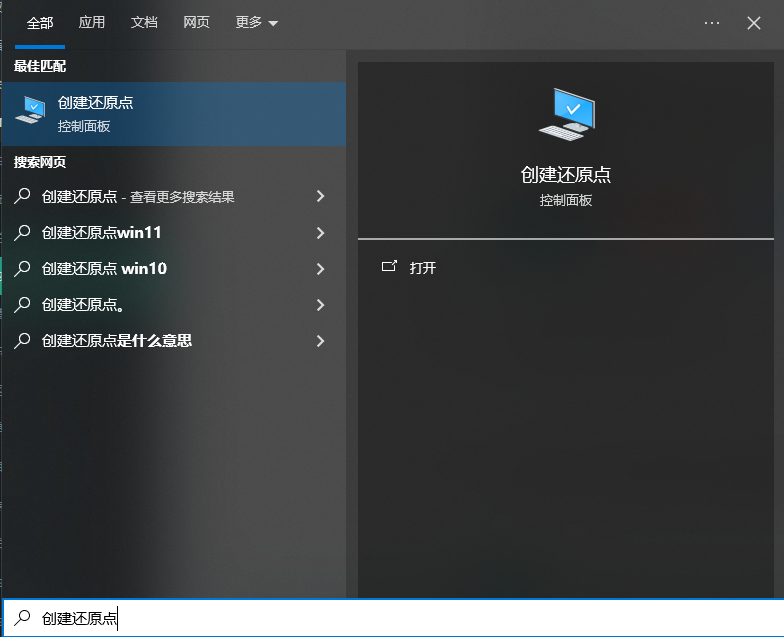Click search icon beside 创建还原点win11
Viewport: 784px width, 637px height.
point(22,232)
